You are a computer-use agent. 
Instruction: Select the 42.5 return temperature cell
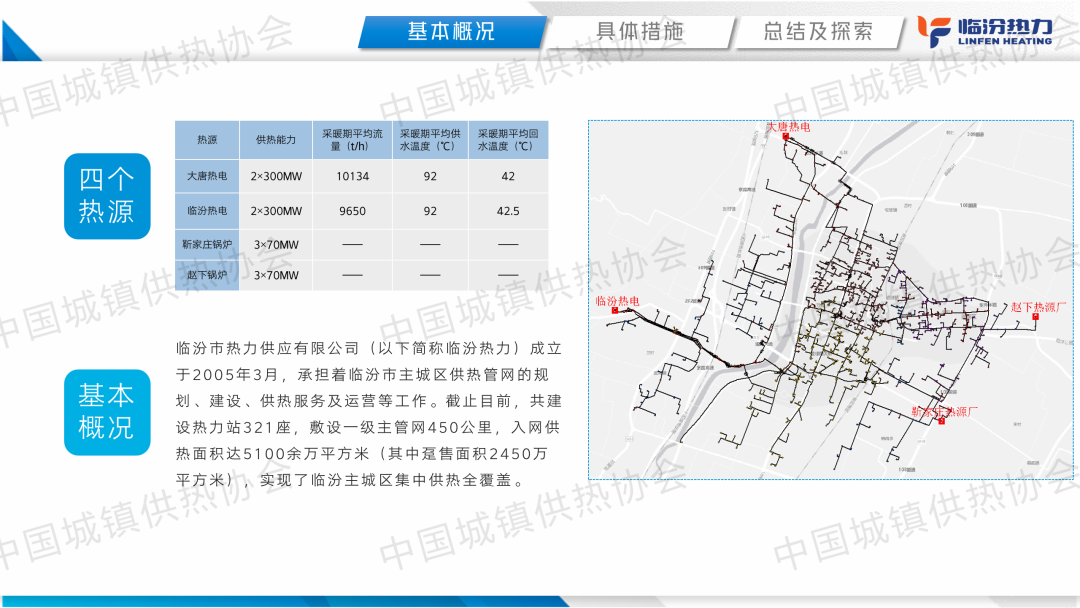point(509,211)
